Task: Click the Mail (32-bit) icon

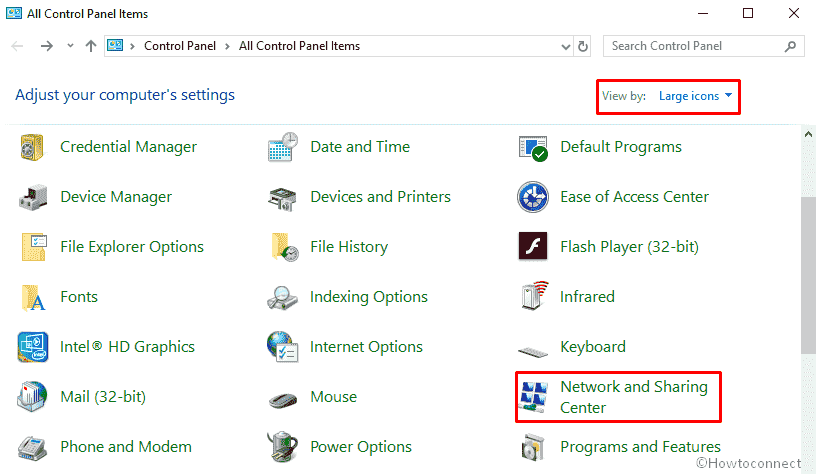Action: coord(32,396)
